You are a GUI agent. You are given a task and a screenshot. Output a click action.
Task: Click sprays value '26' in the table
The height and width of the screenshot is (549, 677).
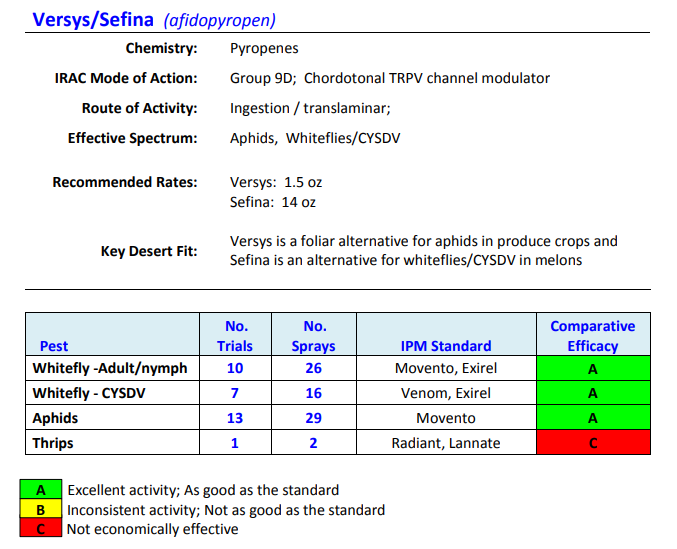click(x=313, y=368)
